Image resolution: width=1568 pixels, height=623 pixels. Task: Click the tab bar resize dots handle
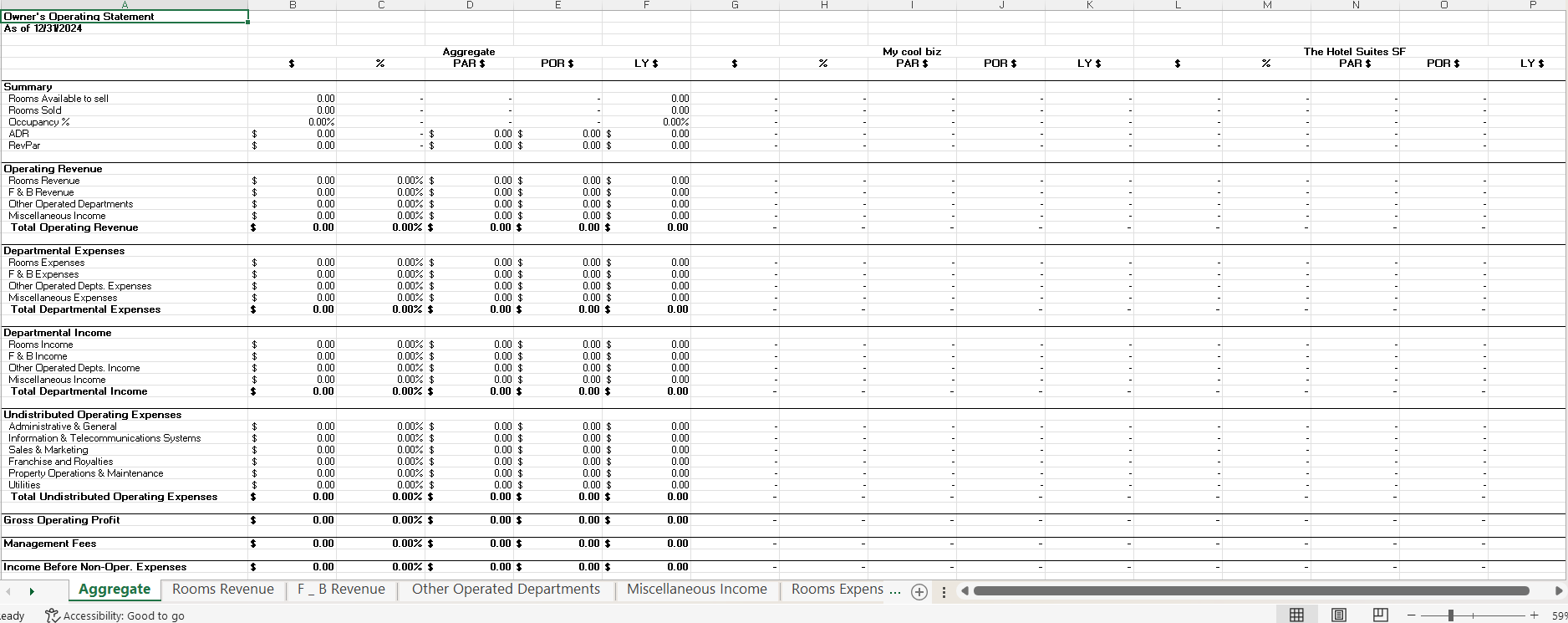click(x=944, y=592)
